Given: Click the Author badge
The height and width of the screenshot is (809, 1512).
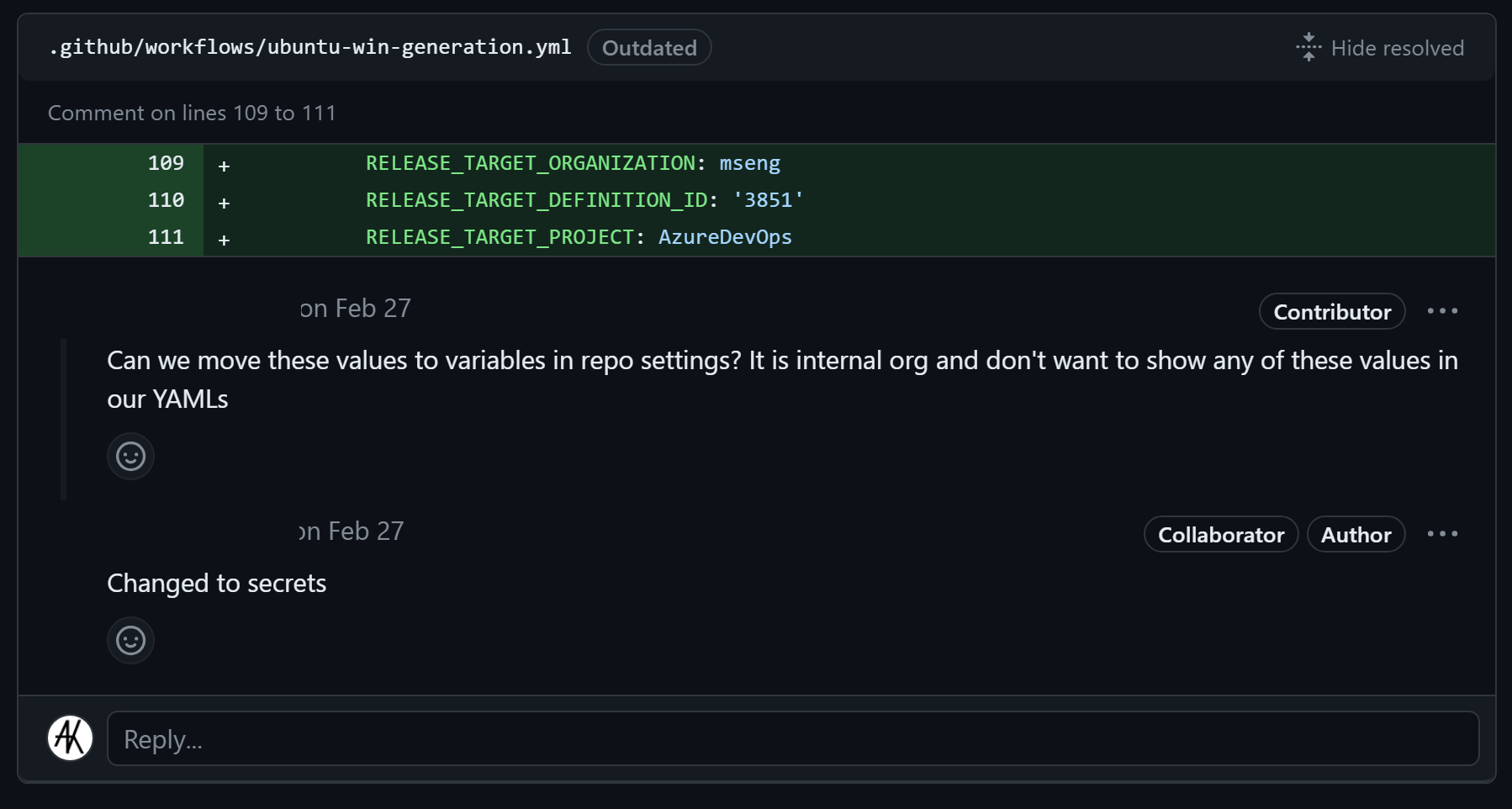Looking at the screenshot, I should pyautogui.click(x=1356, y=534).
